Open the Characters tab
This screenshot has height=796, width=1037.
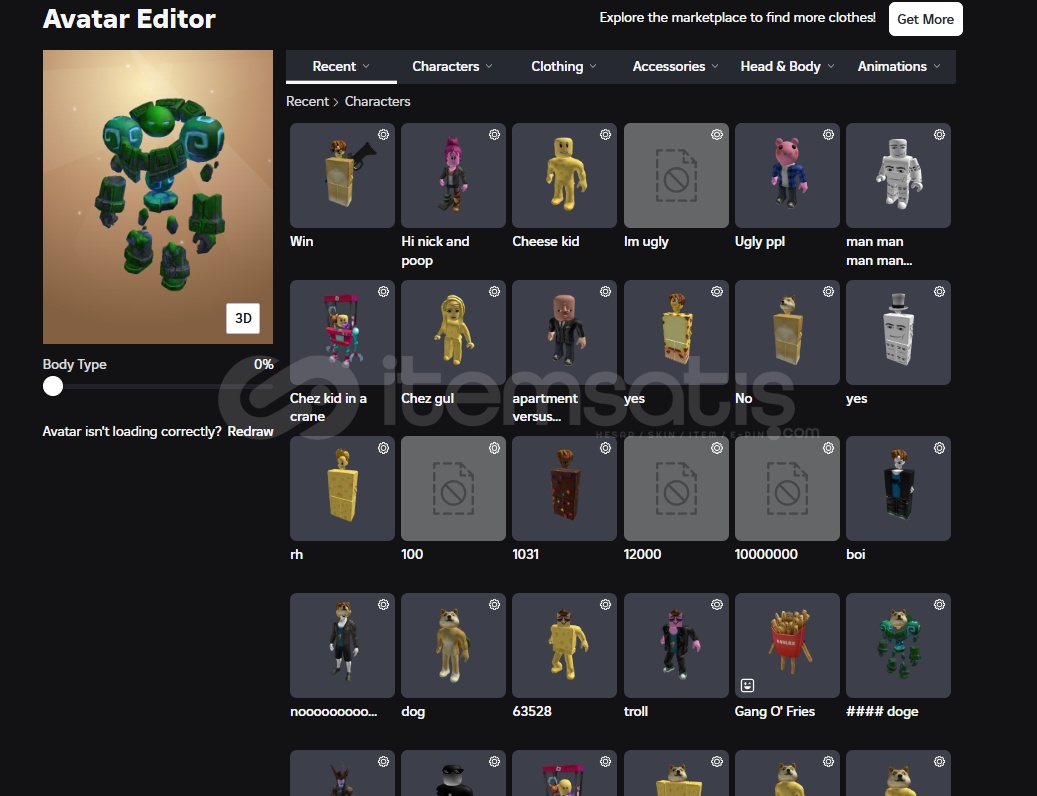click(x=452, y=67)
